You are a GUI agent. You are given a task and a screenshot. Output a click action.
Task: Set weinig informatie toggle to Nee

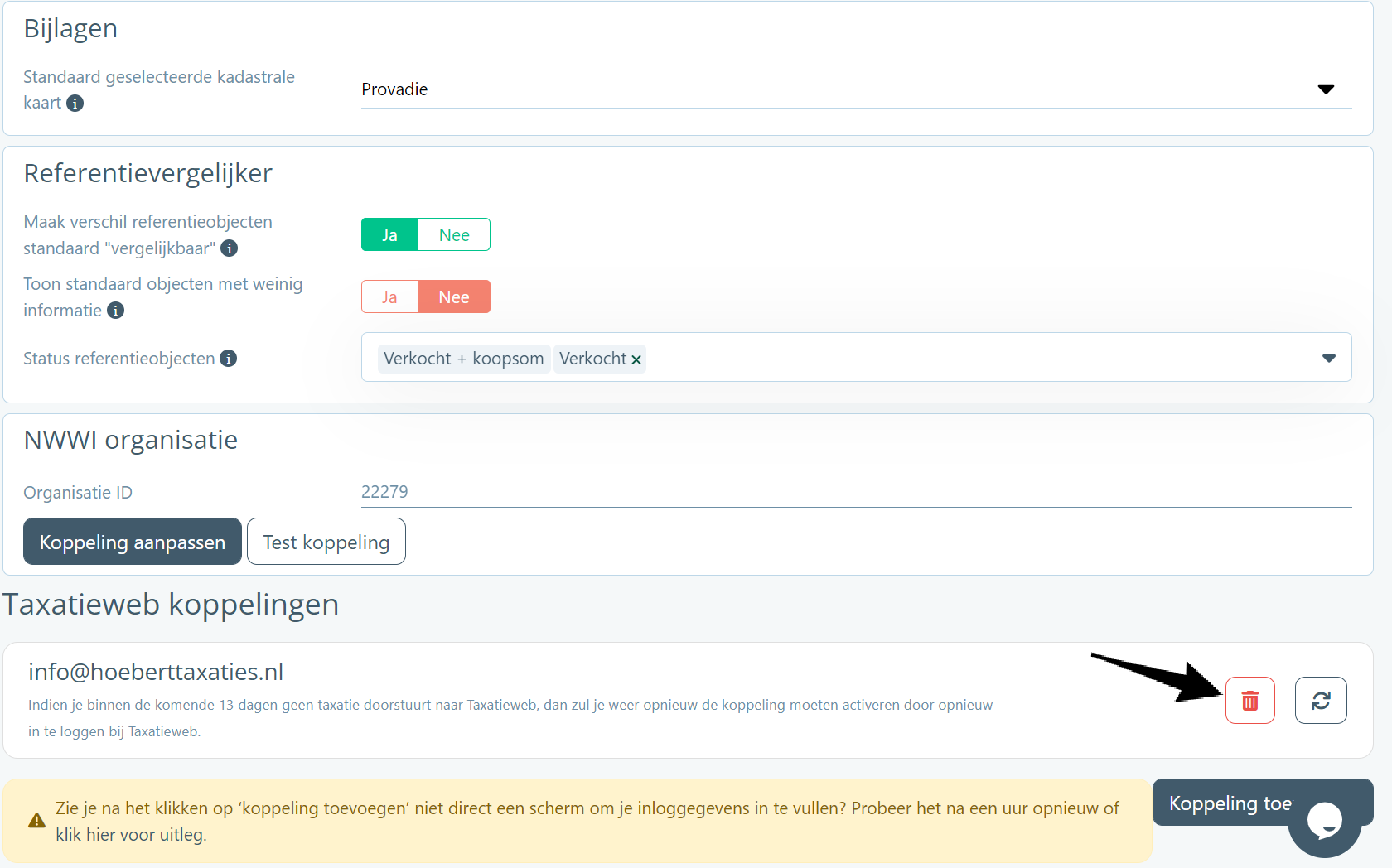click(x=454, y=297)
